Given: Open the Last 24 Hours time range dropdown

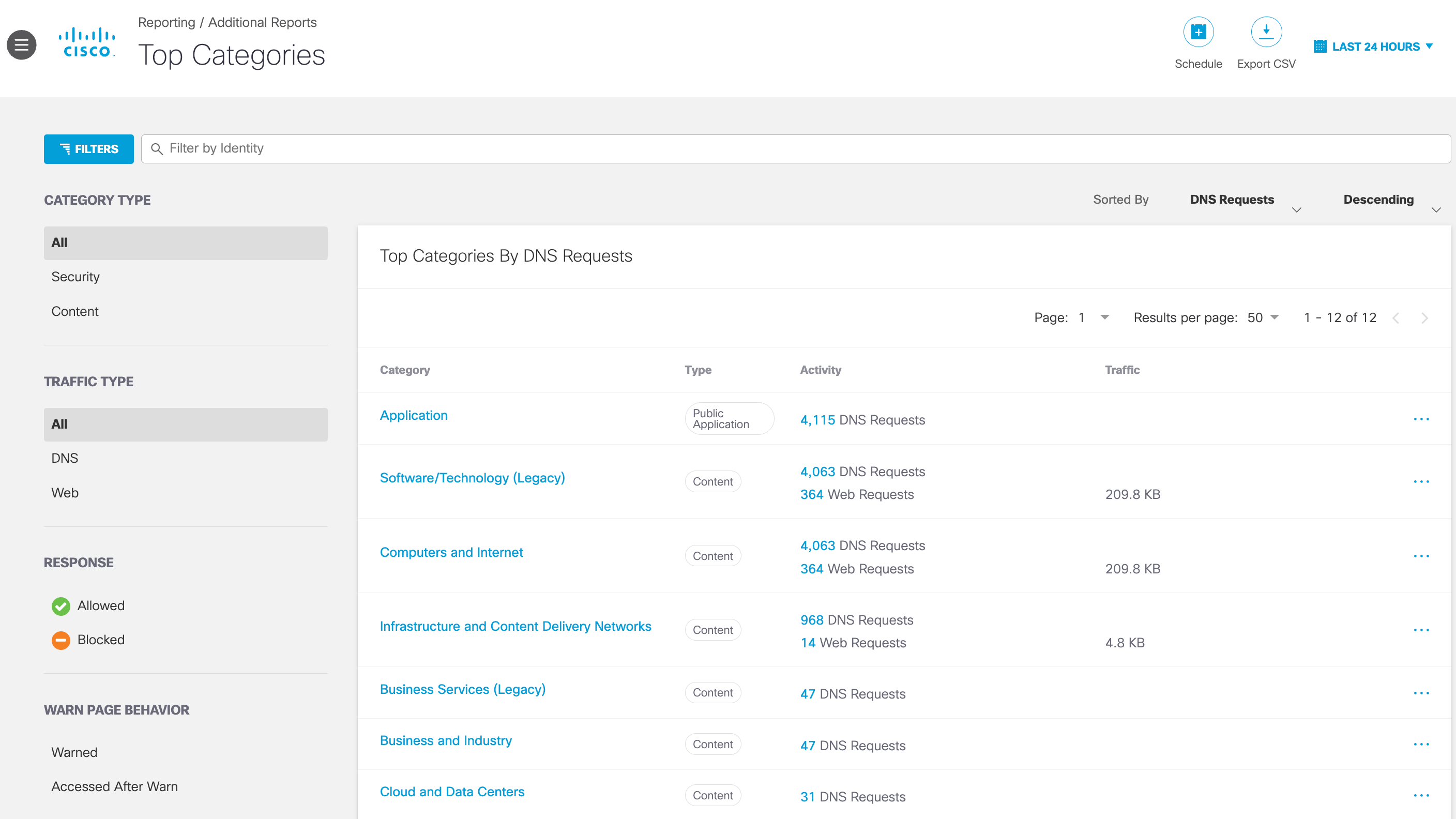Looking at the screenshot, I should tap(1373, 47).
